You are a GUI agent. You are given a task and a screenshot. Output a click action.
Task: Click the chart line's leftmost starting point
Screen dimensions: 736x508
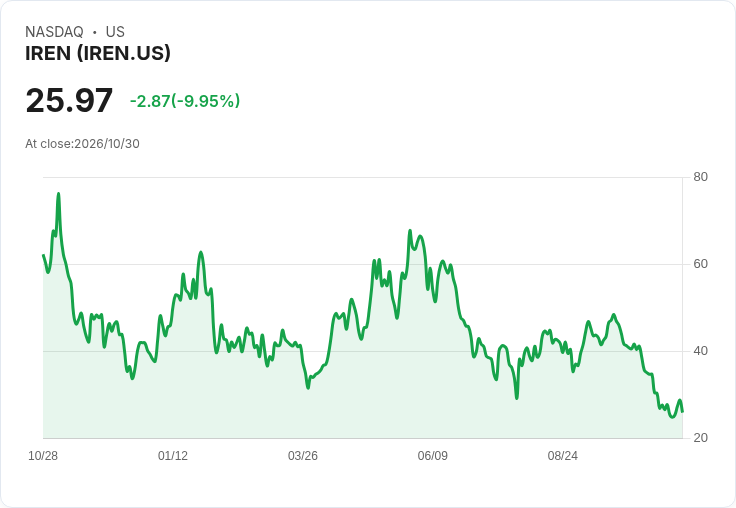click(x=43, y=255)
